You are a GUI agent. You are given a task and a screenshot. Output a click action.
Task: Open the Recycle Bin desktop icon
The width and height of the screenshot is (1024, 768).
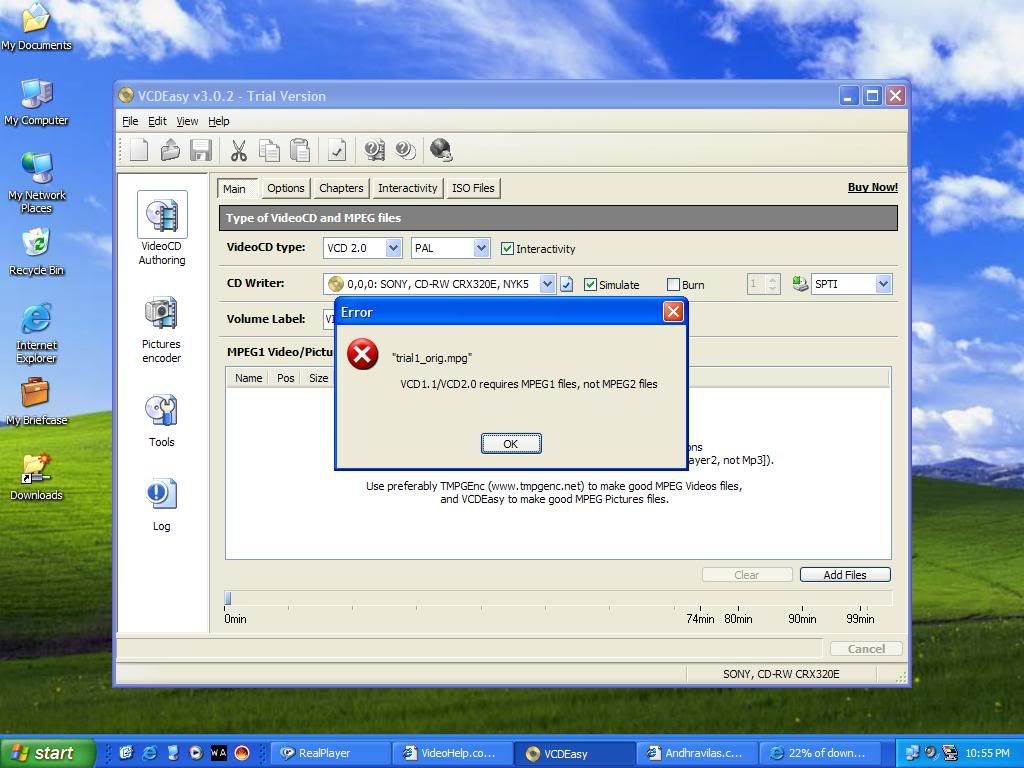[37, 253]
